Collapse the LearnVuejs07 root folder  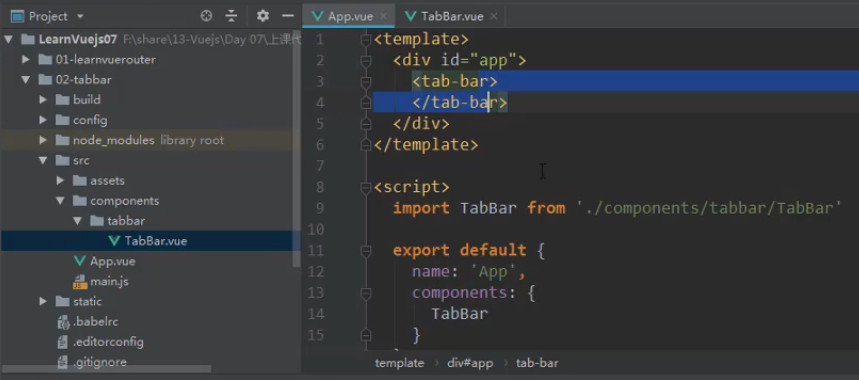click(8, 39)
